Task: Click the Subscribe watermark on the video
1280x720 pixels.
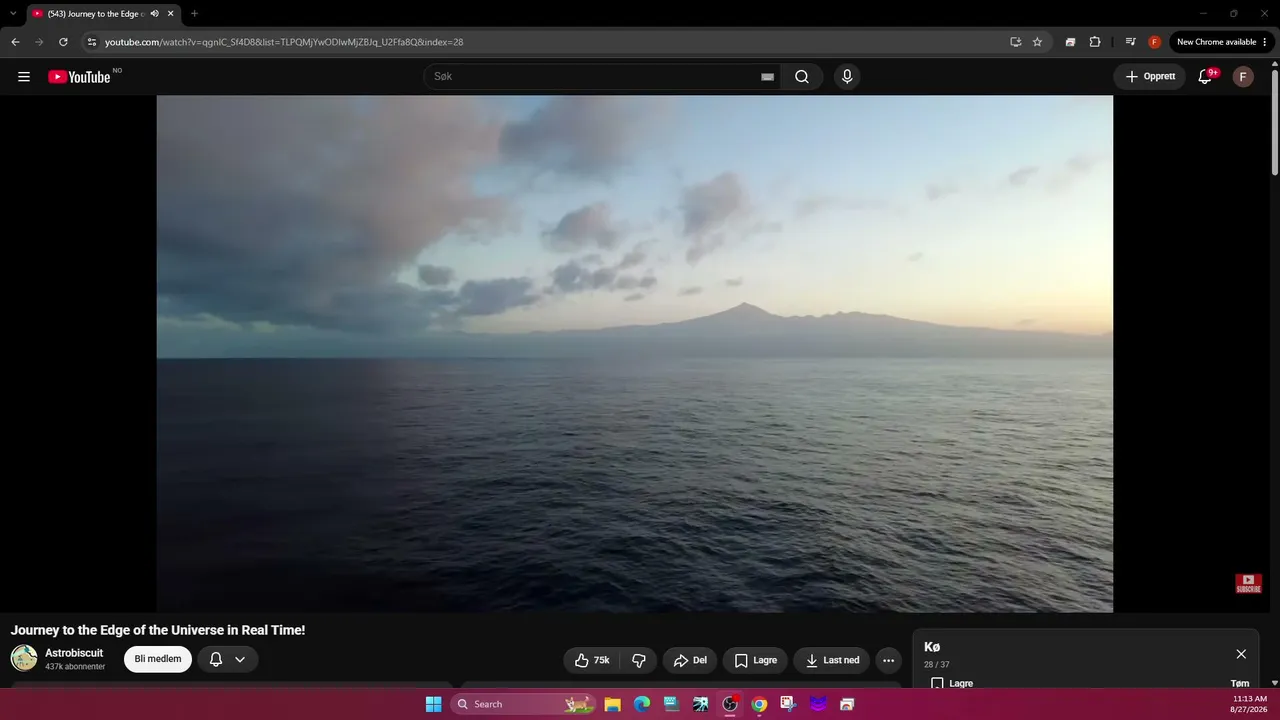Action: [1248, 583]
